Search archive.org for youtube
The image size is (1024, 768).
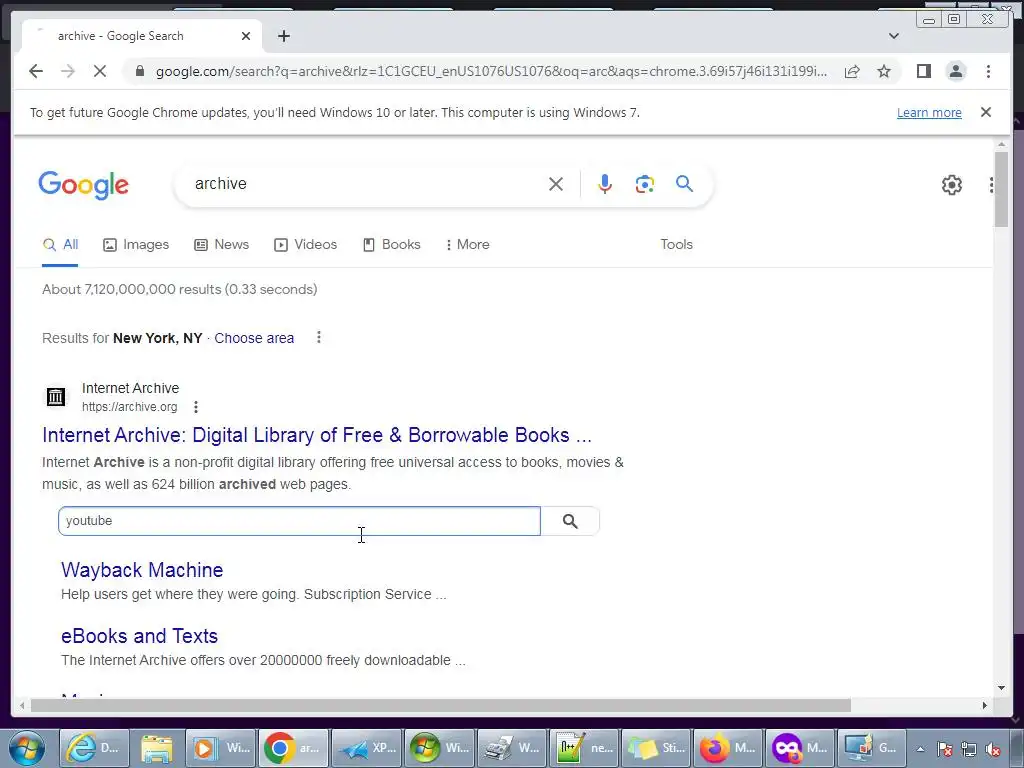(x=570, y=521)
